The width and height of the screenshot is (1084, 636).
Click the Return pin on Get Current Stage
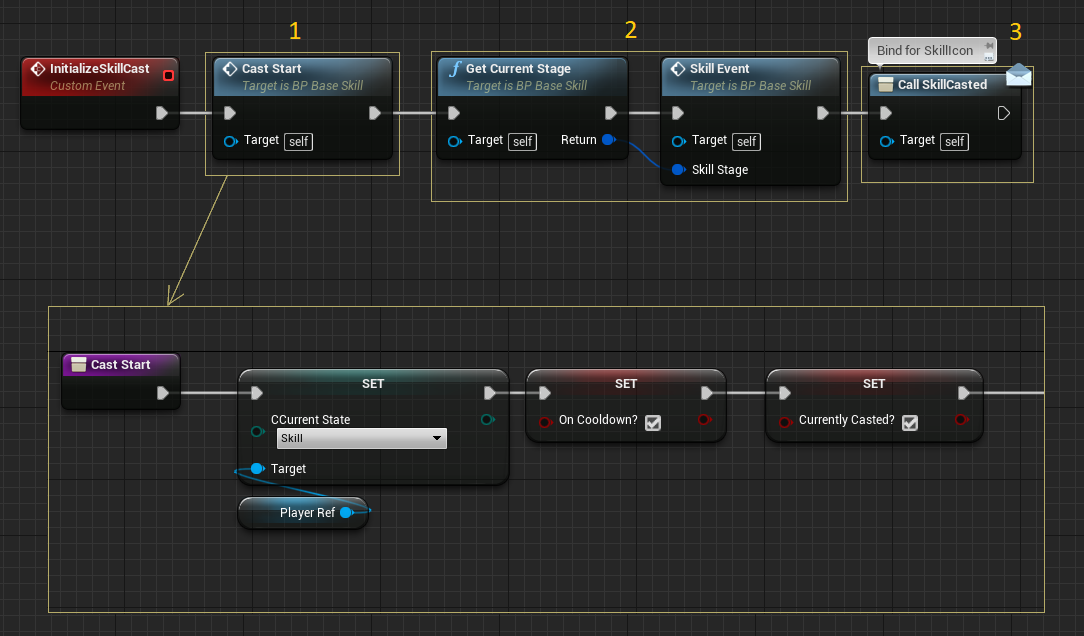[608, 140]
